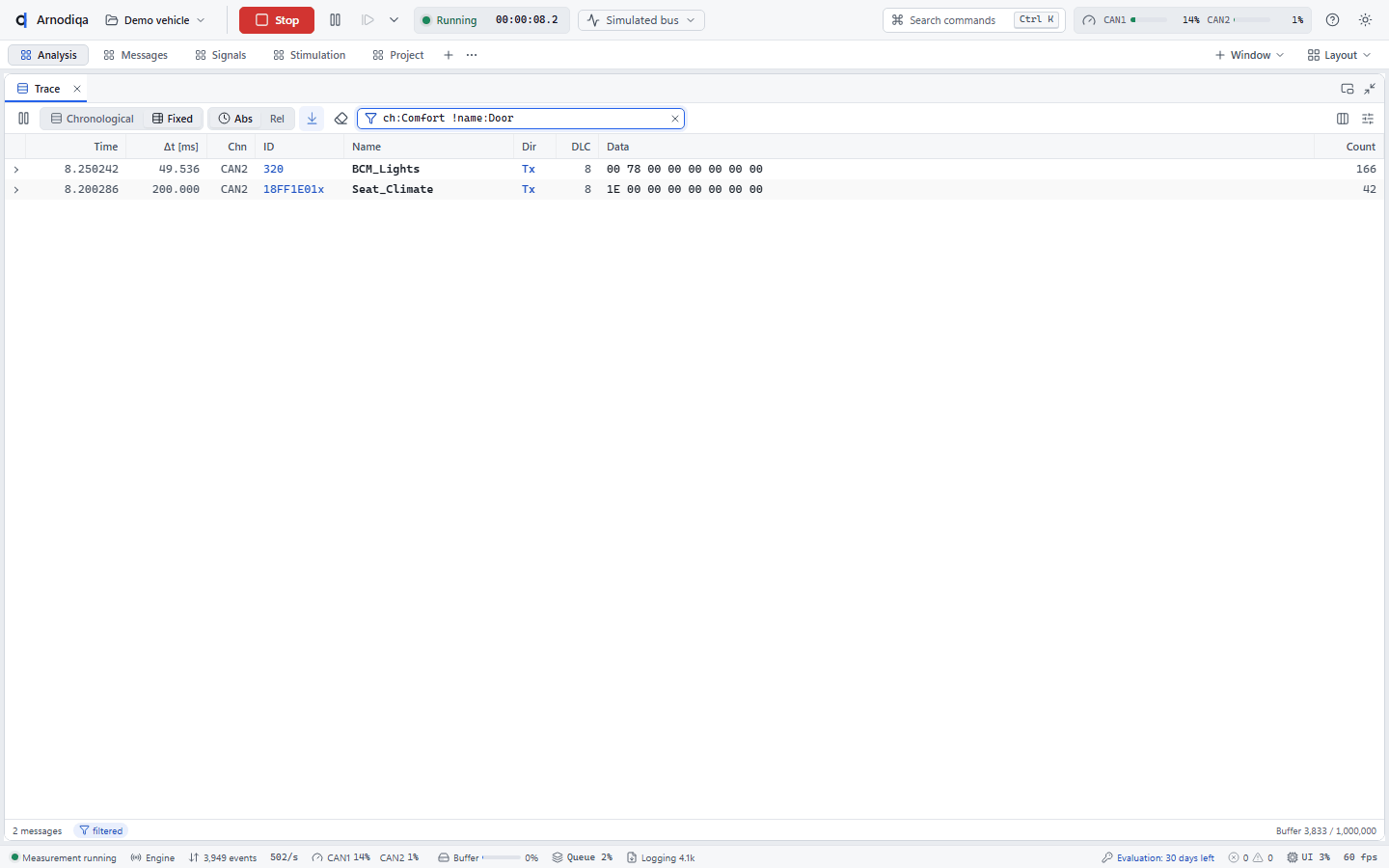Switch trace to Chronological mode
This screenshot has width=1389, height=868.
[93, 119]
